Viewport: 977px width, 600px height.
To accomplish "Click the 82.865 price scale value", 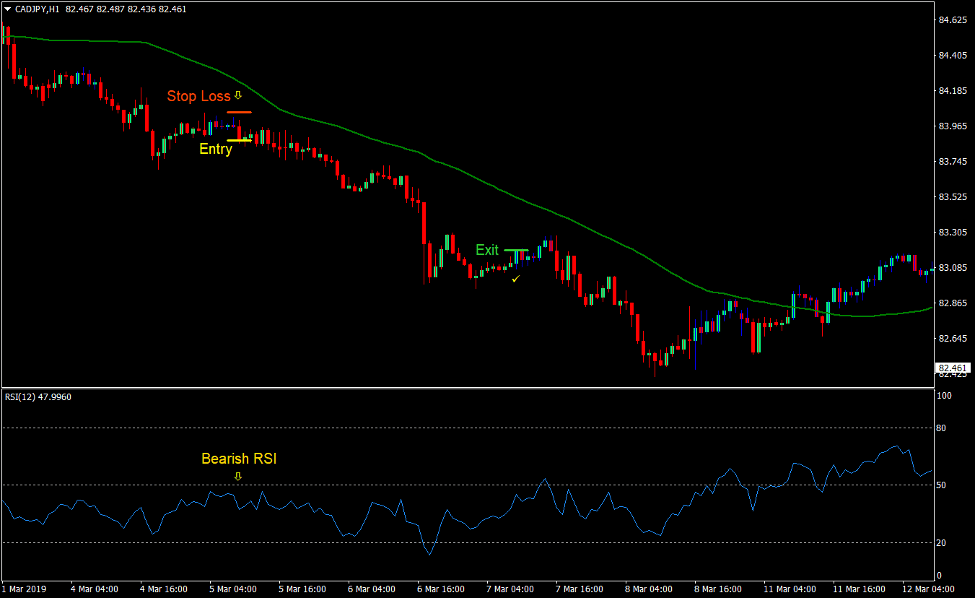I will click(954, 301).
